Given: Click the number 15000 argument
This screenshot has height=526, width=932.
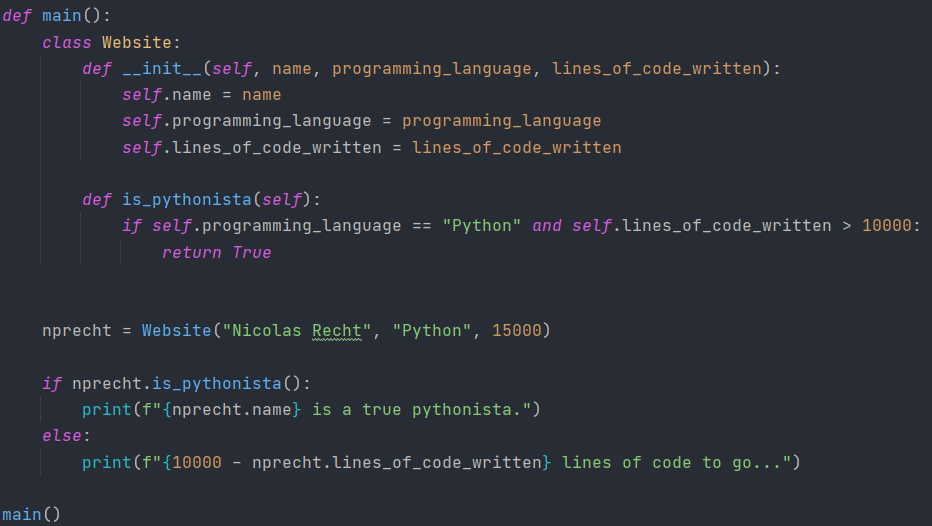Looking at the screenshot, I should (x=517, y=330).
